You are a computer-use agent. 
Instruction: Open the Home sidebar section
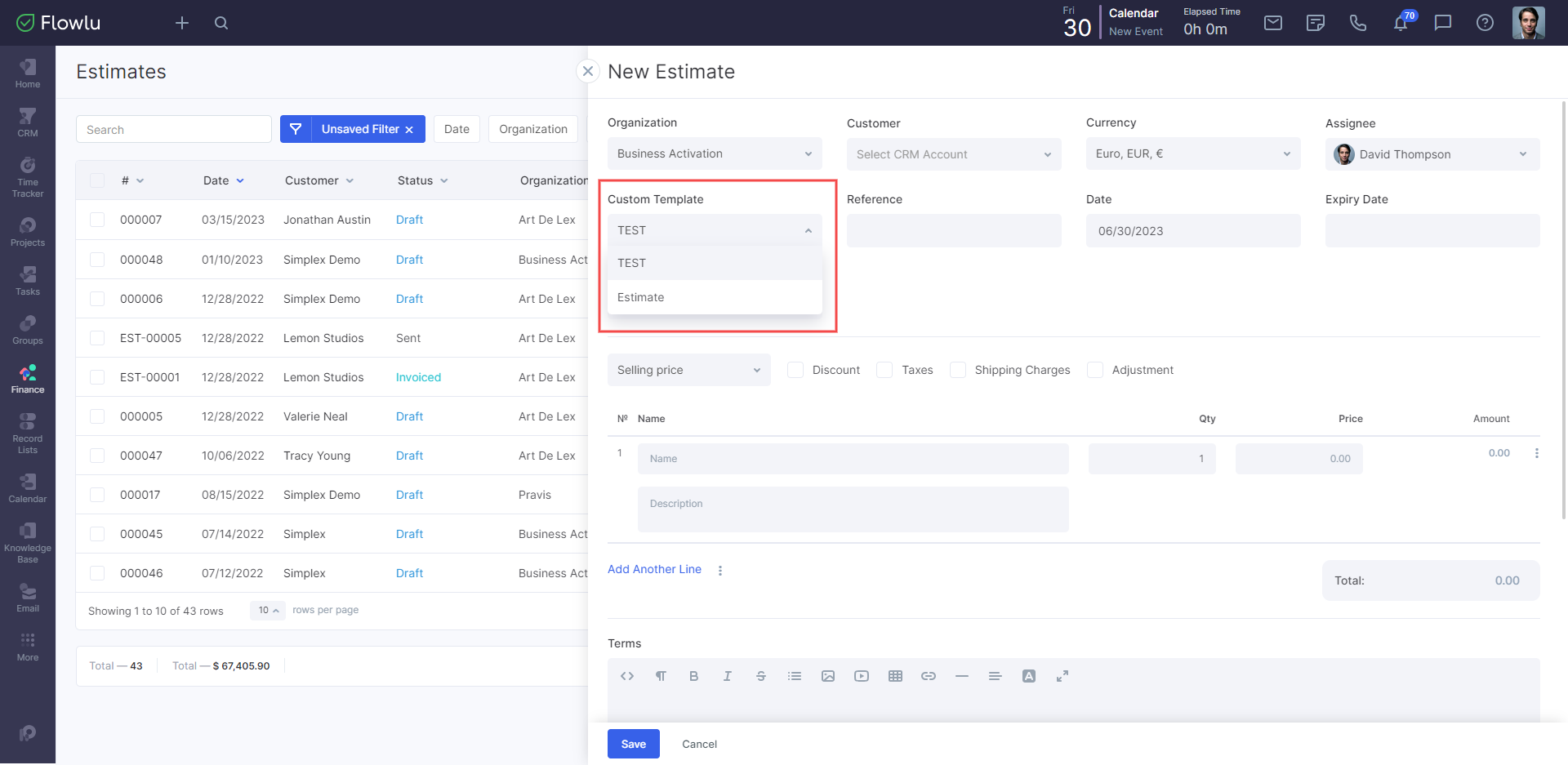(28, 73)
